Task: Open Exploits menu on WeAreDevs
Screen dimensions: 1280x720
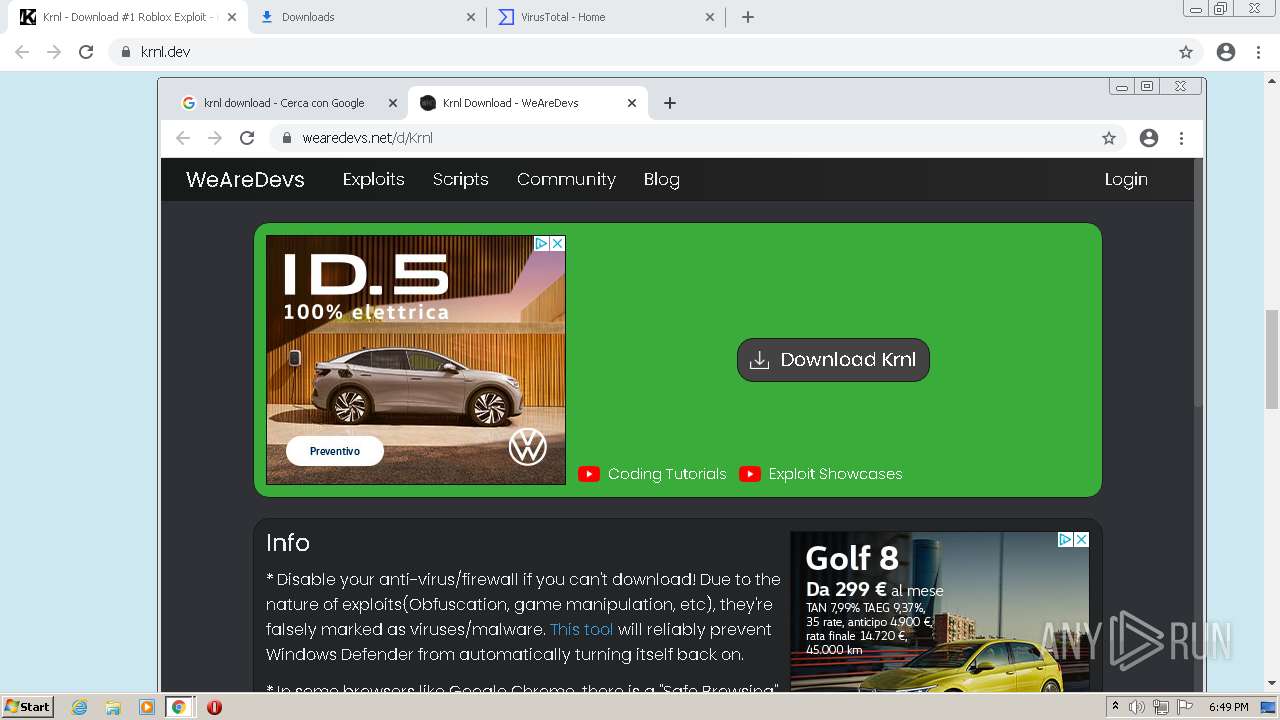Action: [x=373, y=179]
